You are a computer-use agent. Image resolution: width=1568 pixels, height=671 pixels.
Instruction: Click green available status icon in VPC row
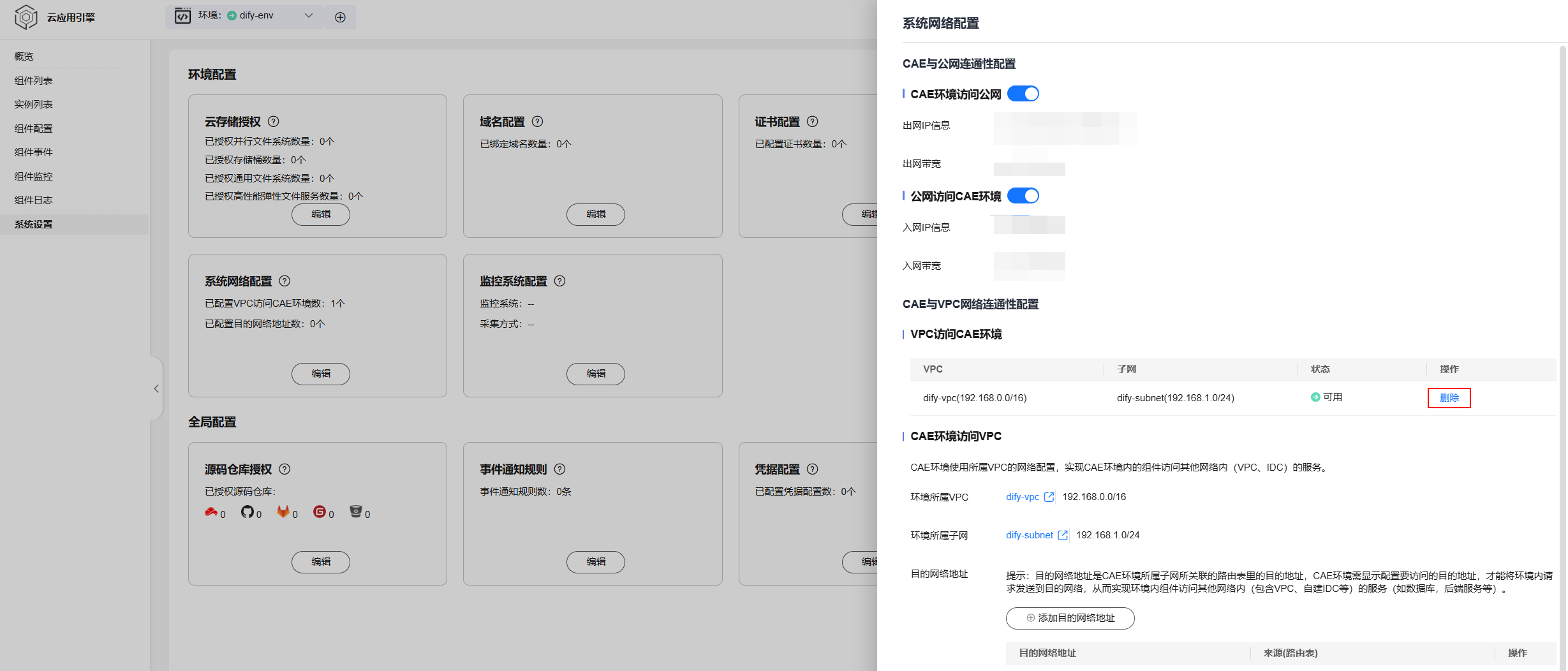(1315, 397)
